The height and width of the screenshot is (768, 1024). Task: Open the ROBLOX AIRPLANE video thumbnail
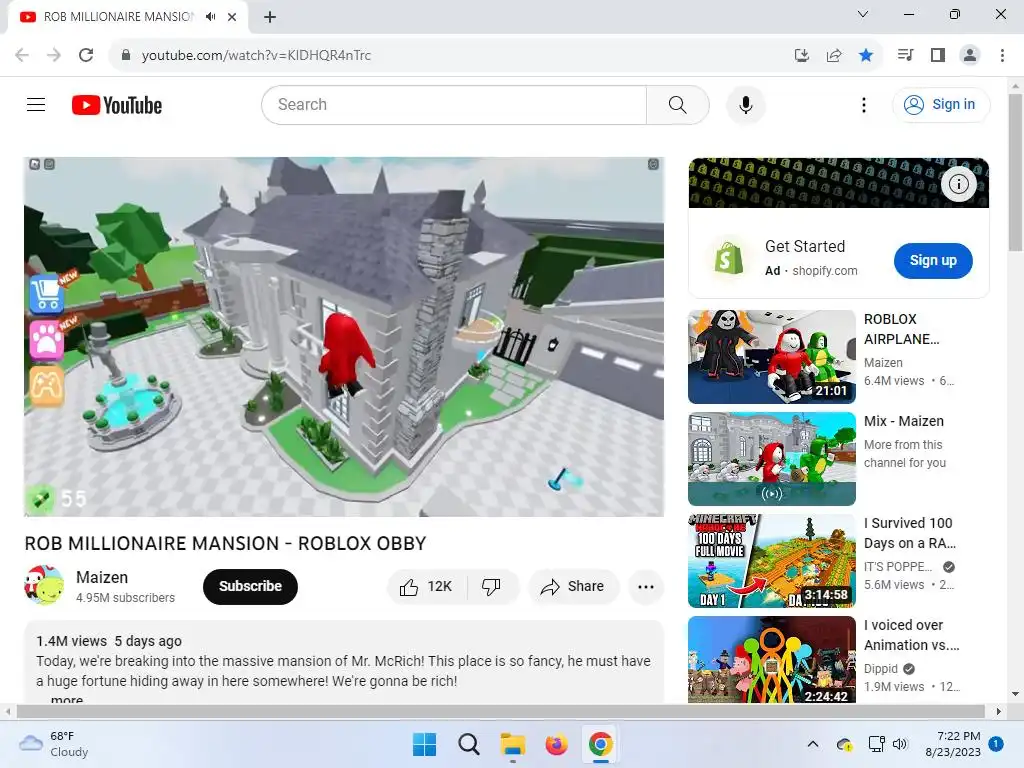click(x=771, y=357)
